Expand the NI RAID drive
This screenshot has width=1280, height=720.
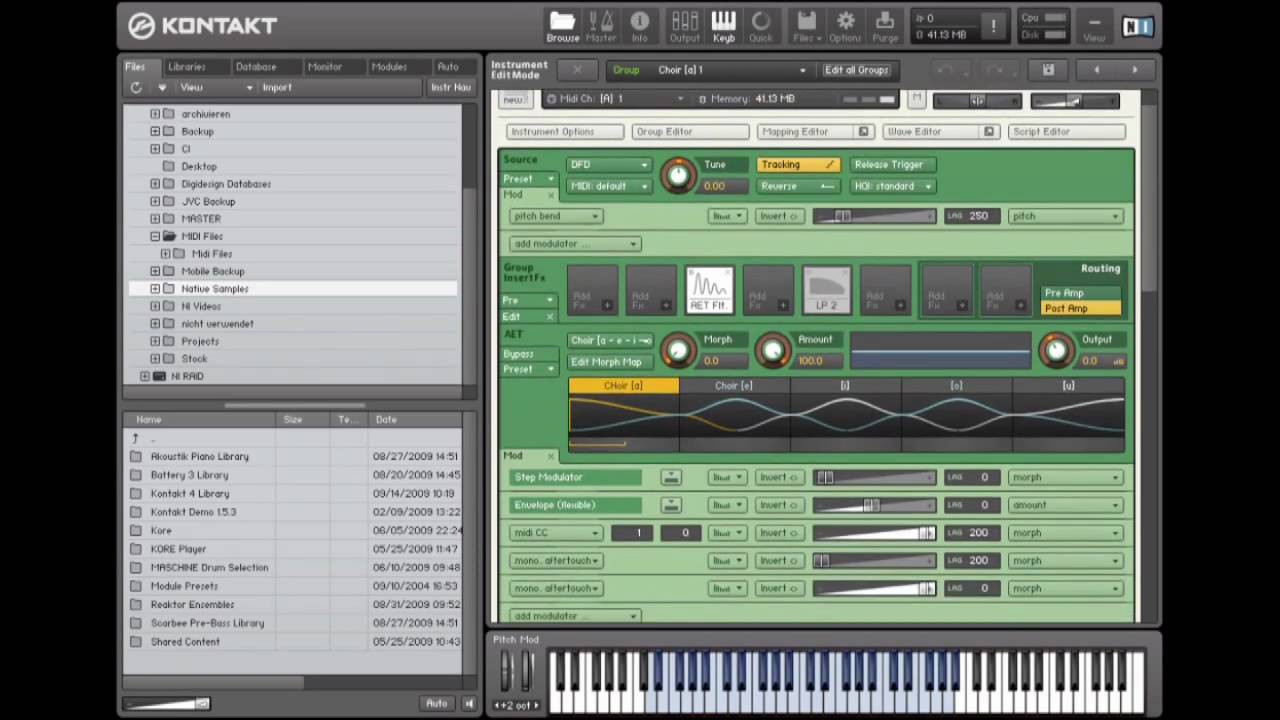[x=145, y=377]
